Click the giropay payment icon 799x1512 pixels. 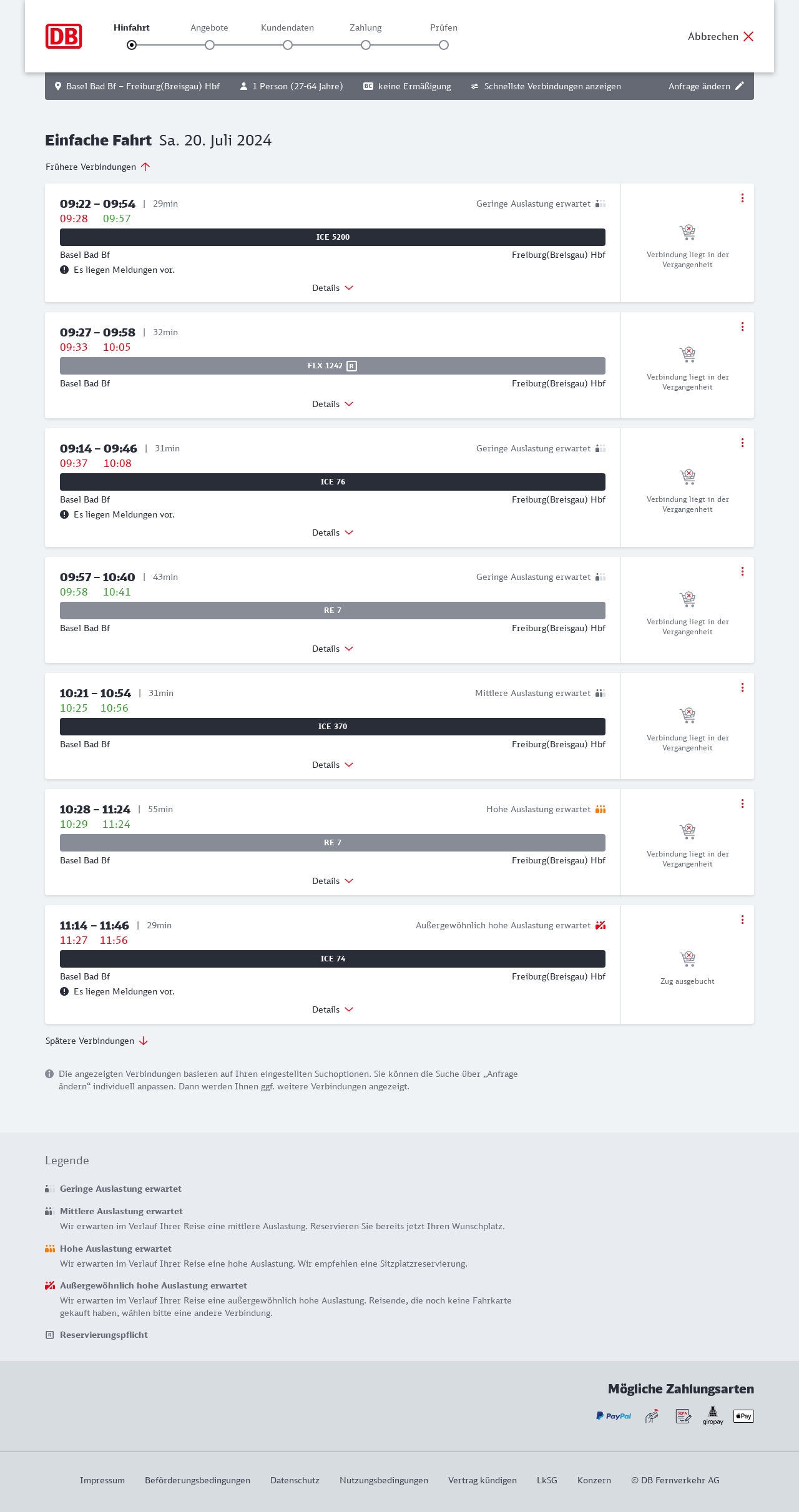(713, 1416)
